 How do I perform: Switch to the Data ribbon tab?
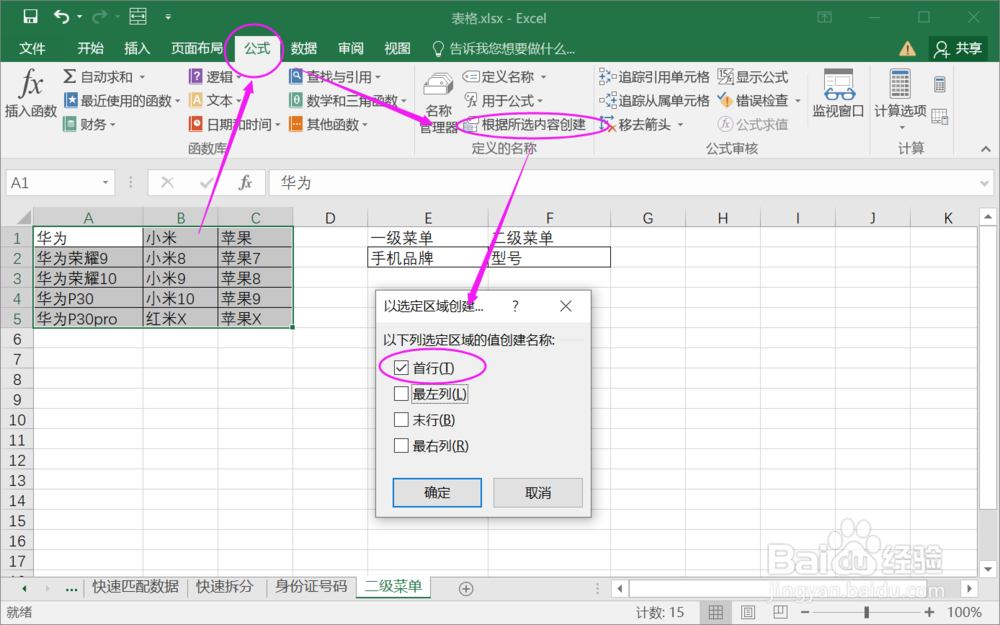tap(304, 48)
